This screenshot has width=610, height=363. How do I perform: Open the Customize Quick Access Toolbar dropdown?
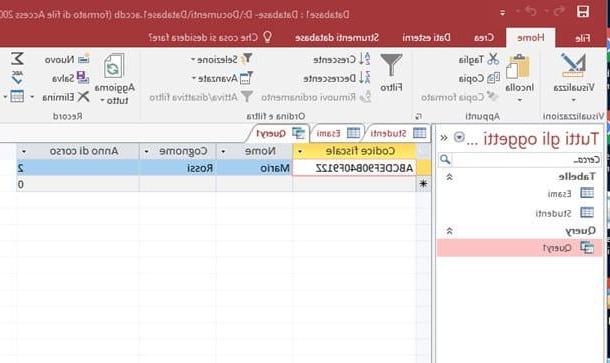pos(503,13)
